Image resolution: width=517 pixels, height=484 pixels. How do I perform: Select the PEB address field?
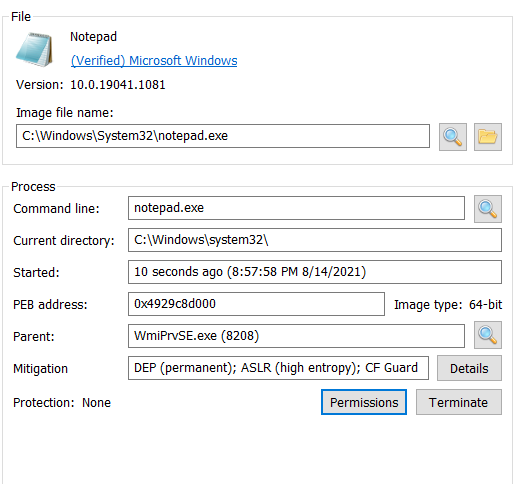pyautogui.click(x=256, y=304)
